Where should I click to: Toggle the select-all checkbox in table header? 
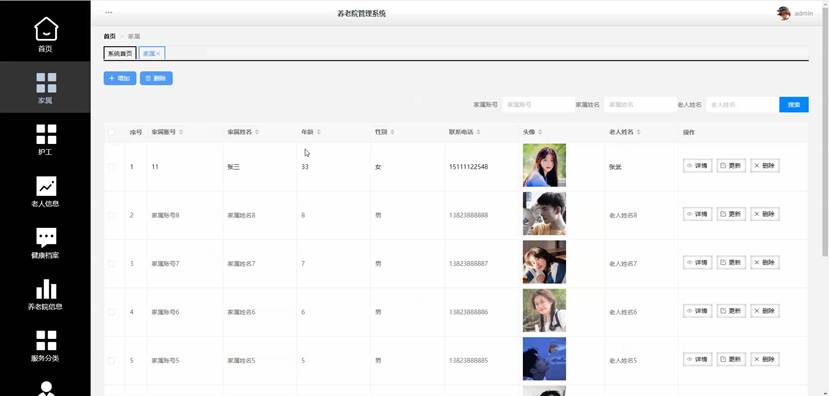[111, 132]
